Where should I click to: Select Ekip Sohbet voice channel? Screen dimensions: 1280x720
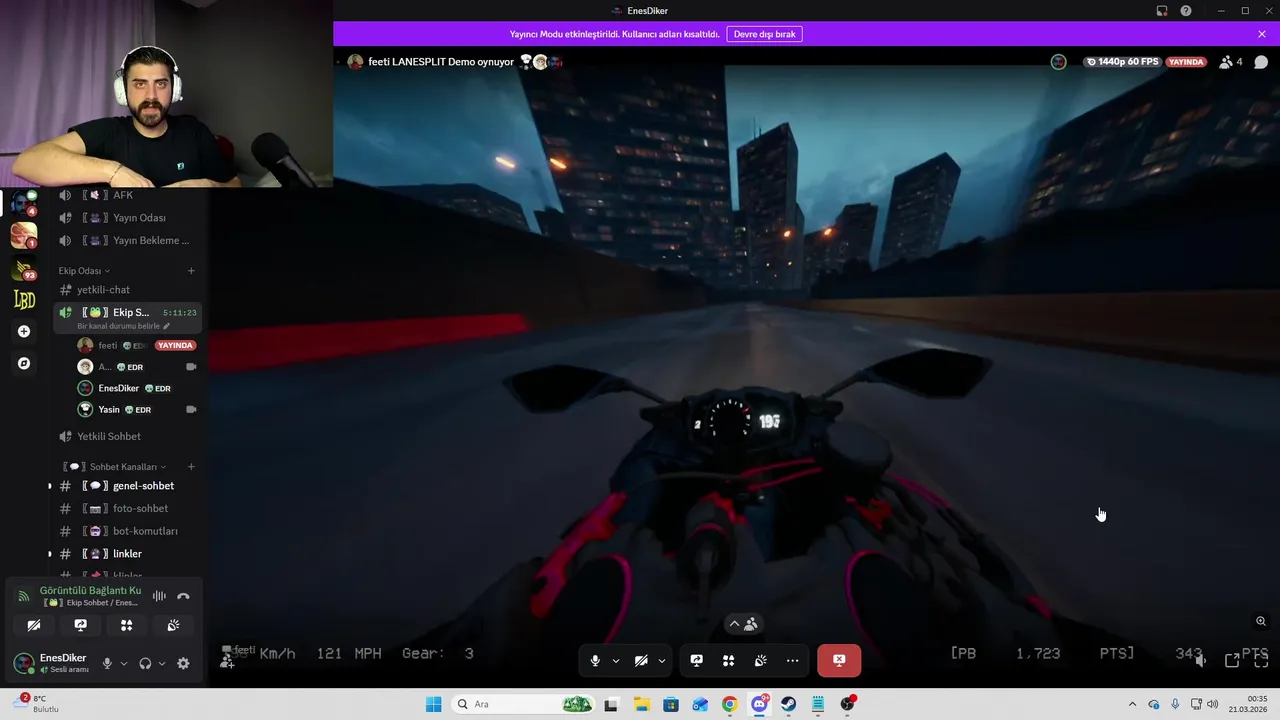pyautogui.click(x=128, y=313)
